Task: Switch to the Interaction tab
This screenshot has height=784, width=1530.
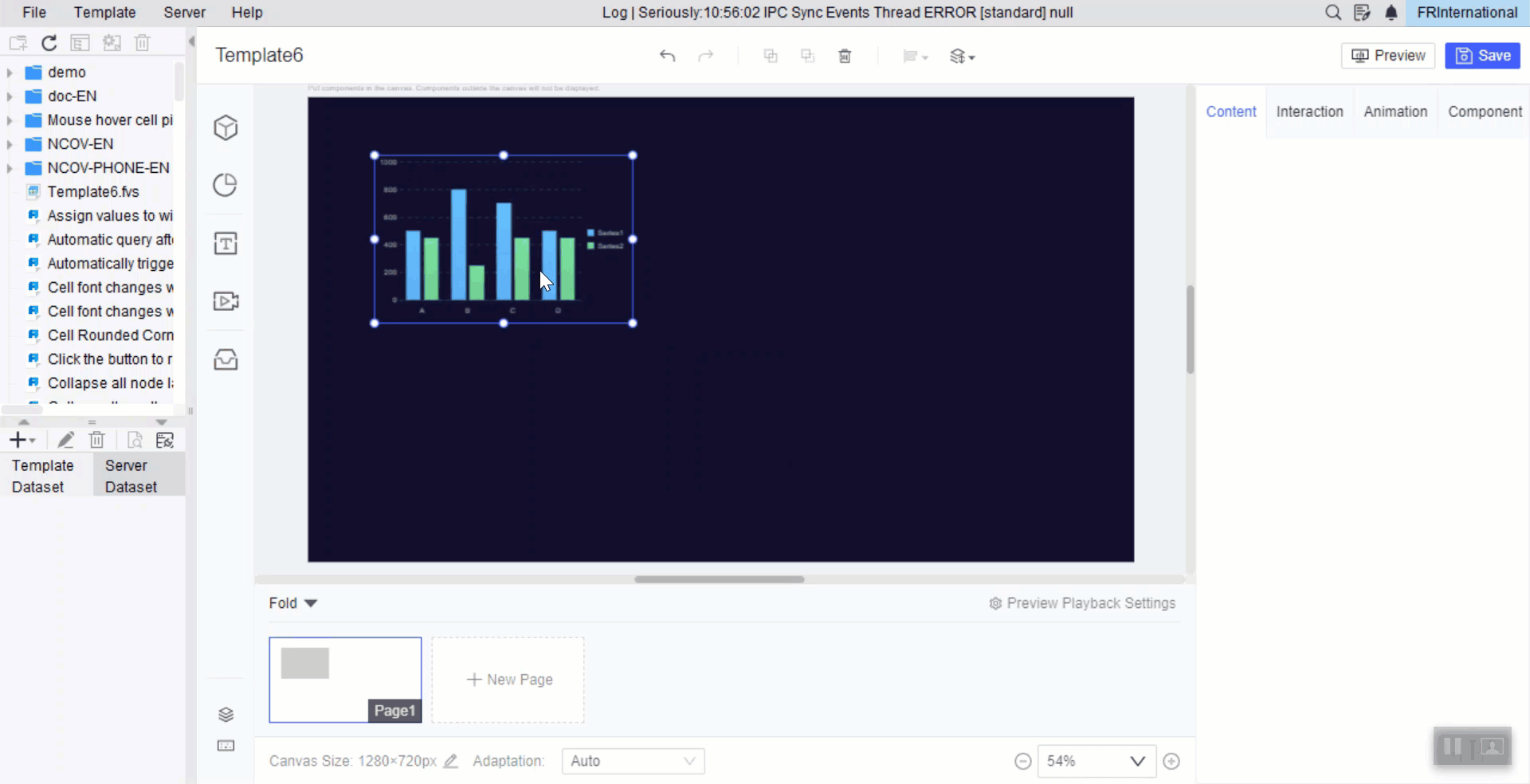Action: tap(1309, 112)
